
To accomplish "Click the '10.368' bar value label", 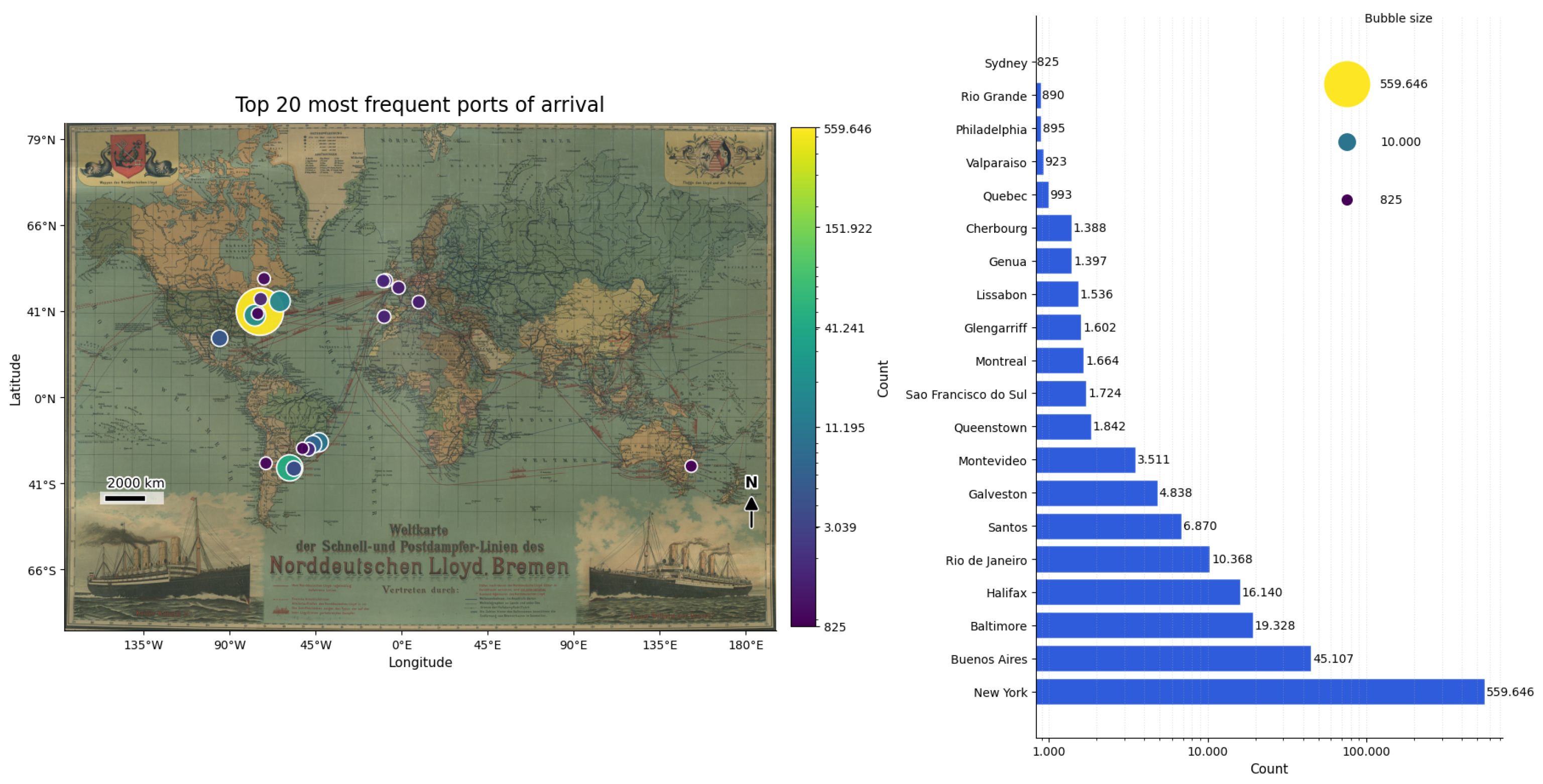I will (x=1232, y=559).
